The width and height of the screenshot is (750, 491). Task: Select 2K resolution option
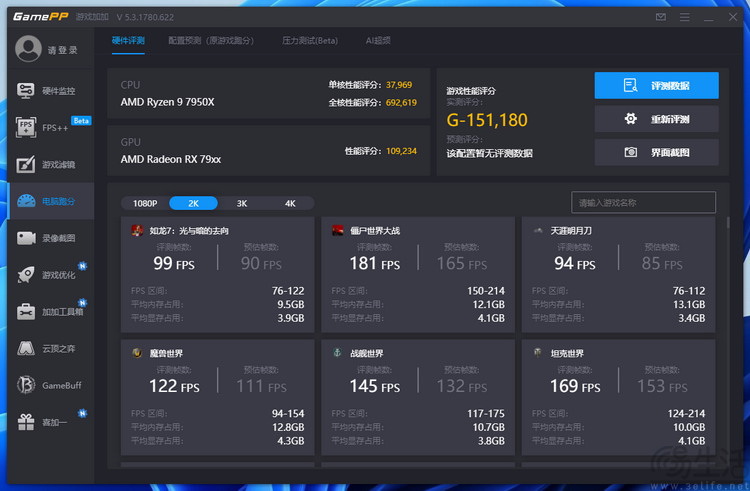point(193,203)
